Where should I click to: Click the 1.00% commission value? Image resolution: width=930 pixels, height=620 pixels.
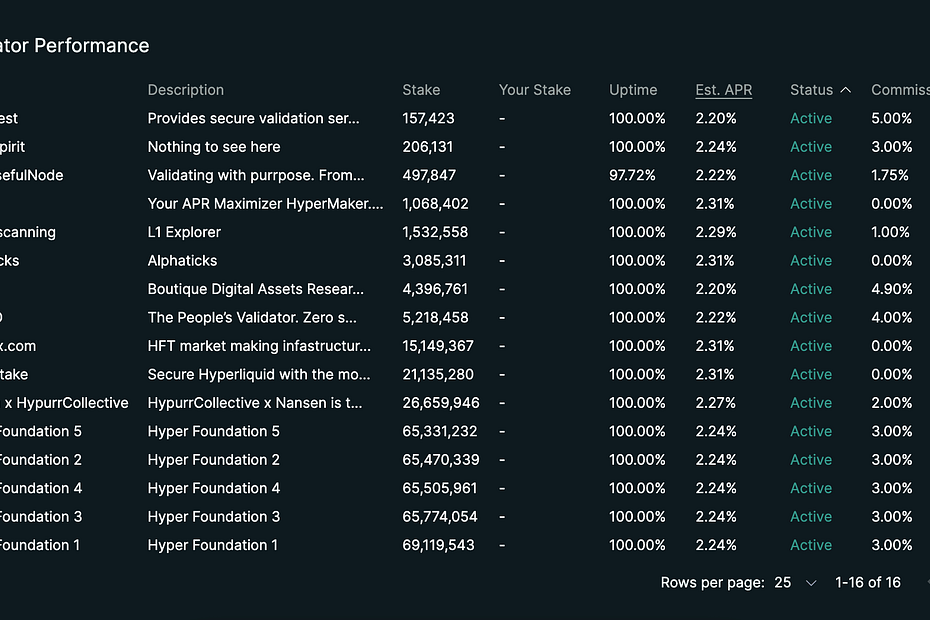pos(890,233)
